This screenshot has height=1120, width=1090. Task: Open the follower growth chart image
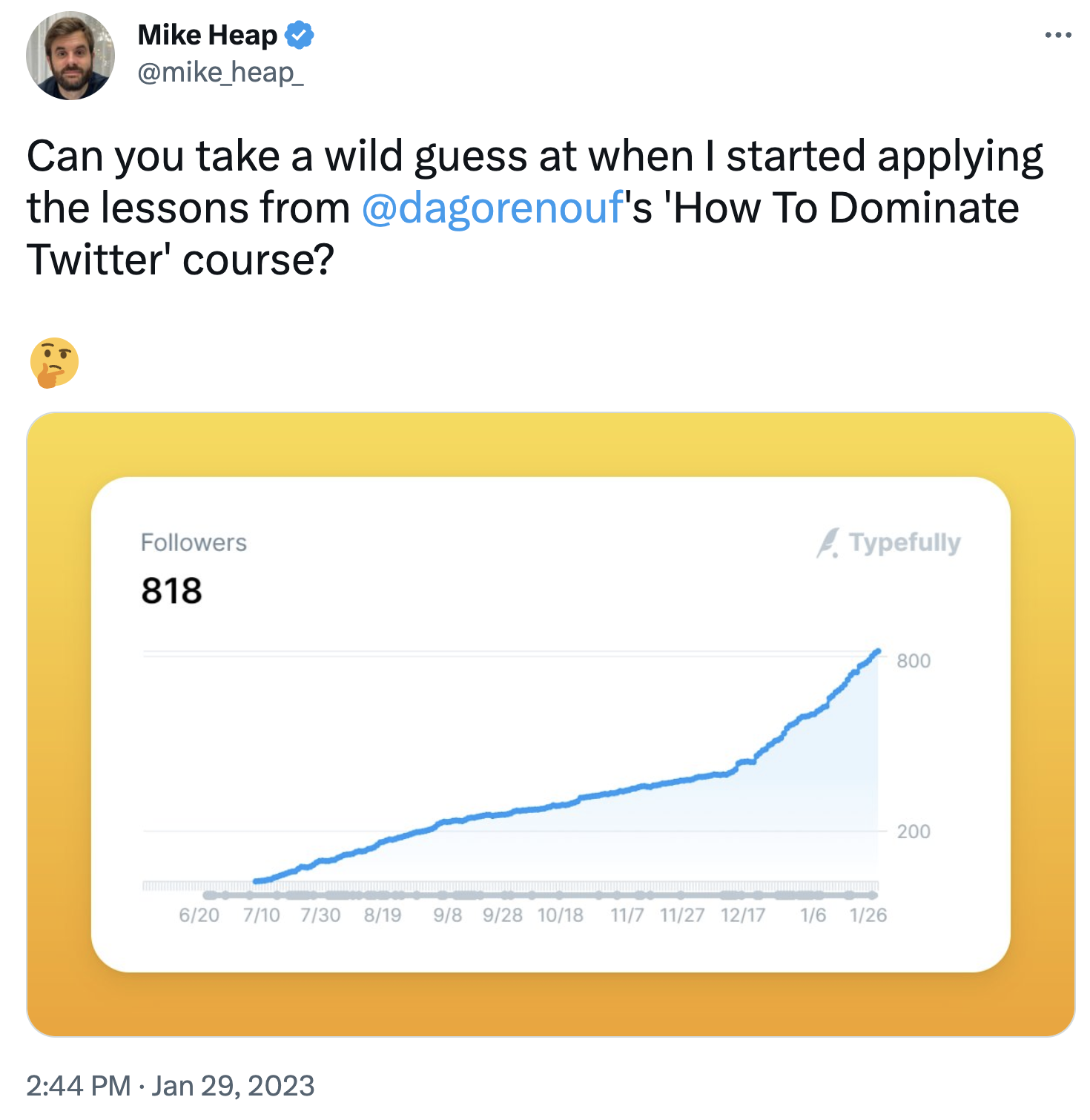pyautogui.click(x=545, y=727)
